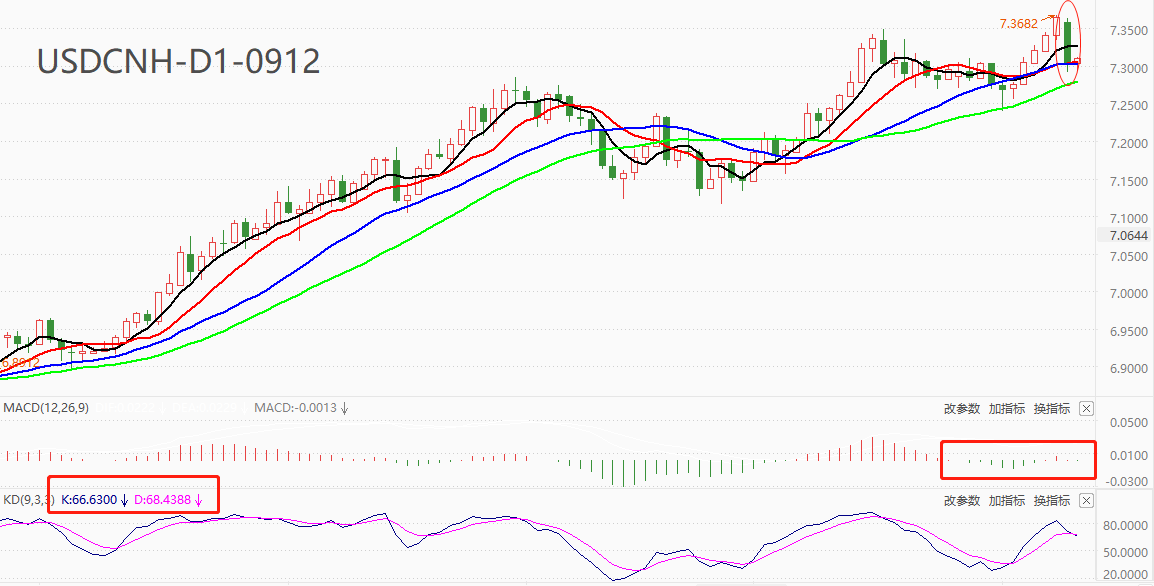
Task: Click 改参数 in the KD panel
Action: click(962, 500)
